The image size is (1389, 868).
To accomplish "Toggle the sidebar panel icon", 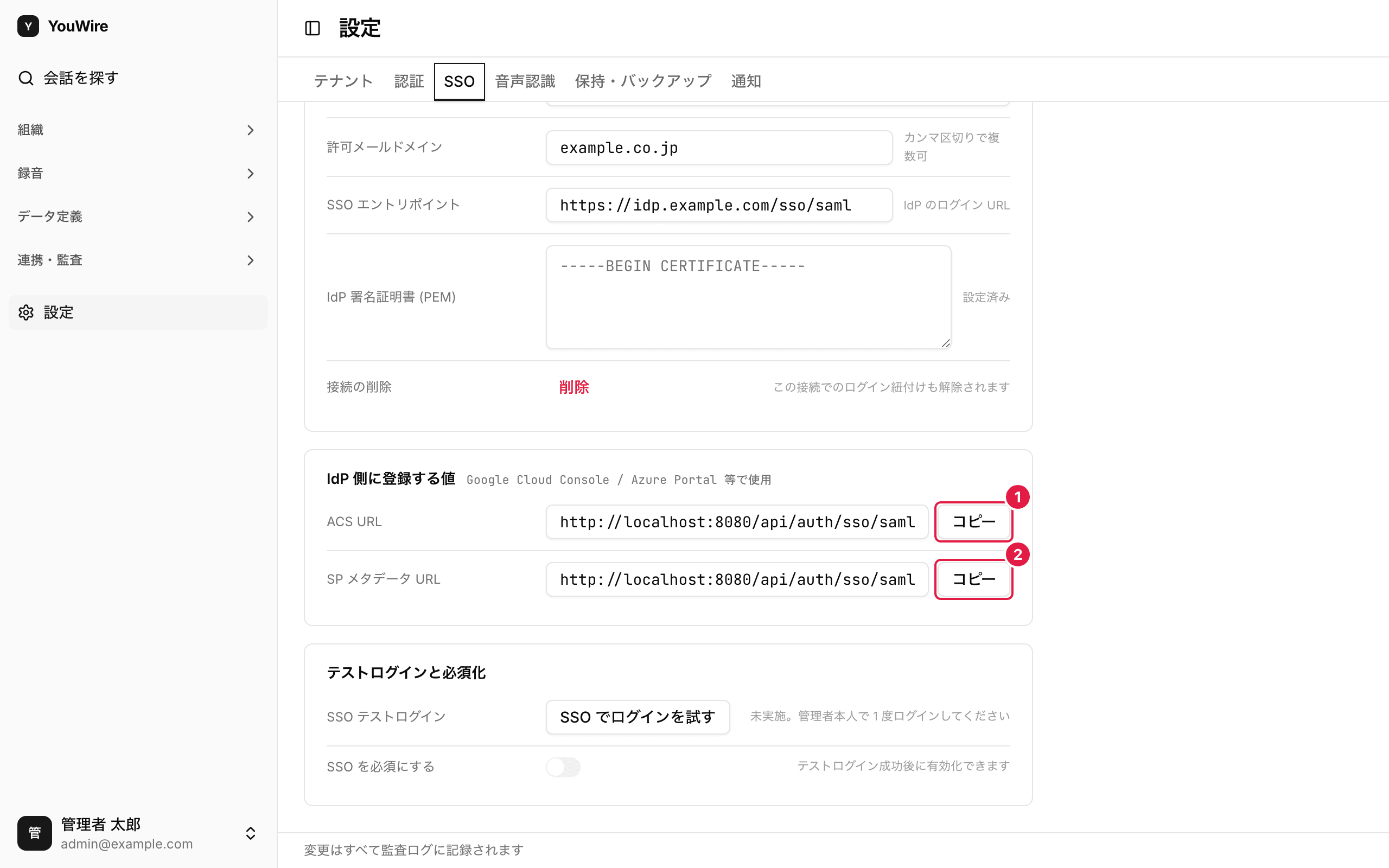I will coord(312,28).
